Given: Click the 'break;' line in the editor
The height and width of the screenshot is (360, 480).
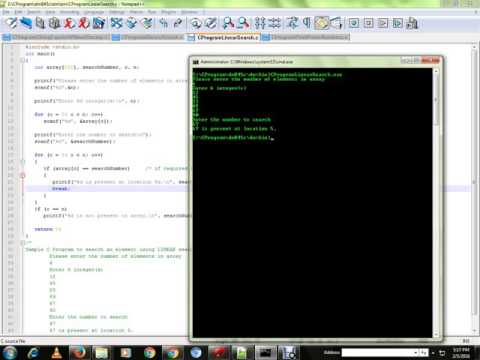Looking at the screenshot, I should click(x=61, y=189).
